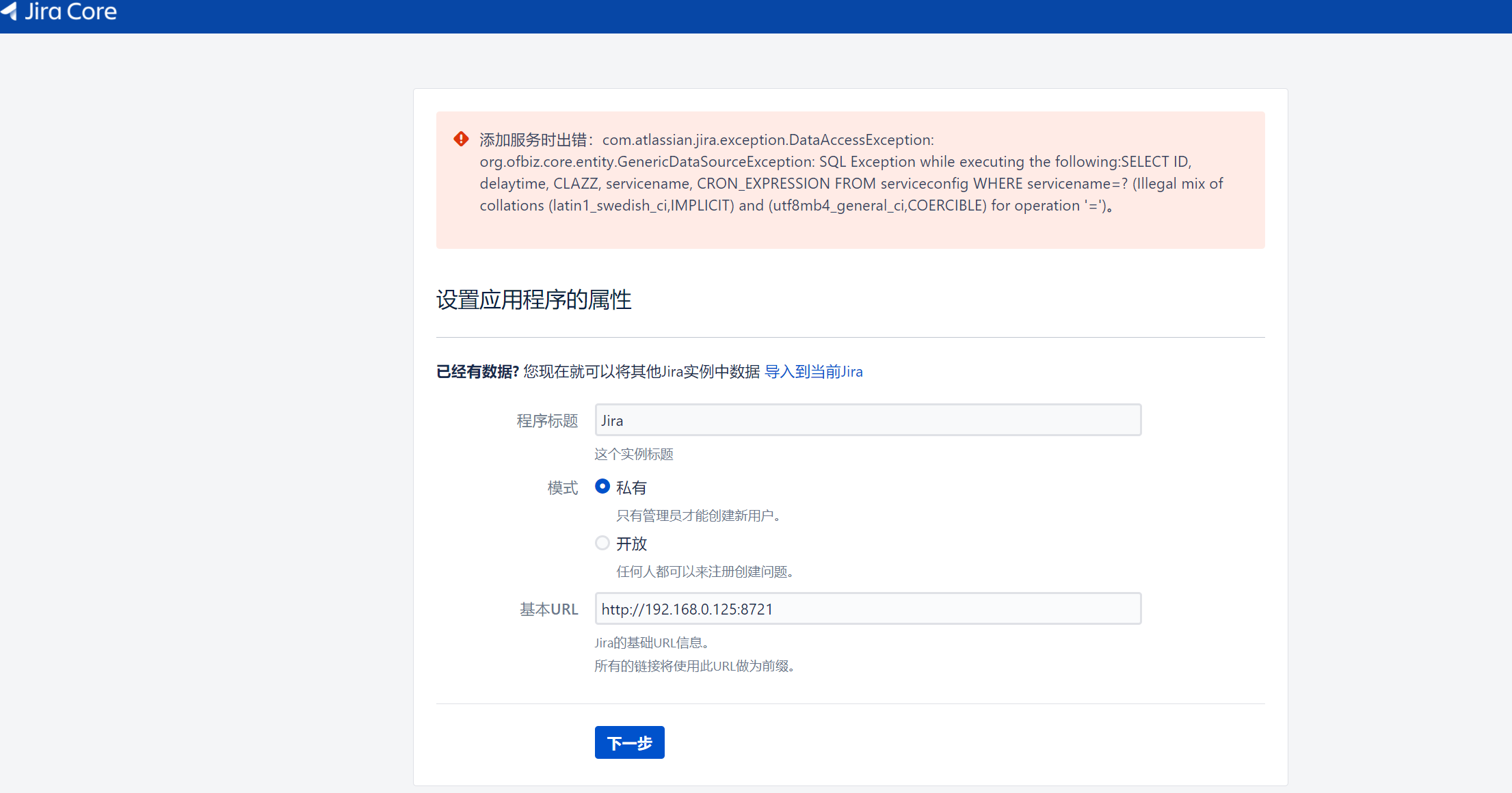
Task: Click the Jira的基础URL信息 hint text
Action: coord(652,643)
